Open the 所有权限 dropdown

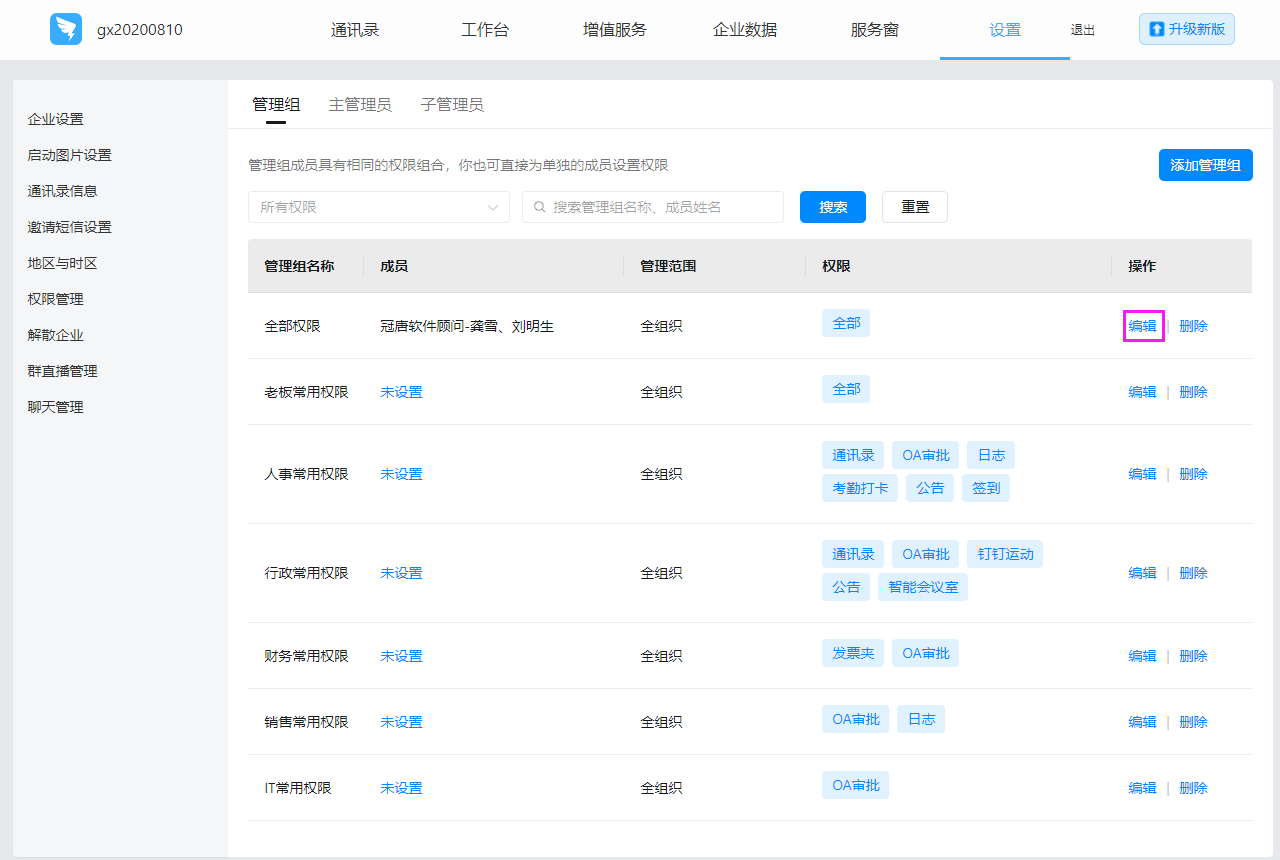pos(379,207)
